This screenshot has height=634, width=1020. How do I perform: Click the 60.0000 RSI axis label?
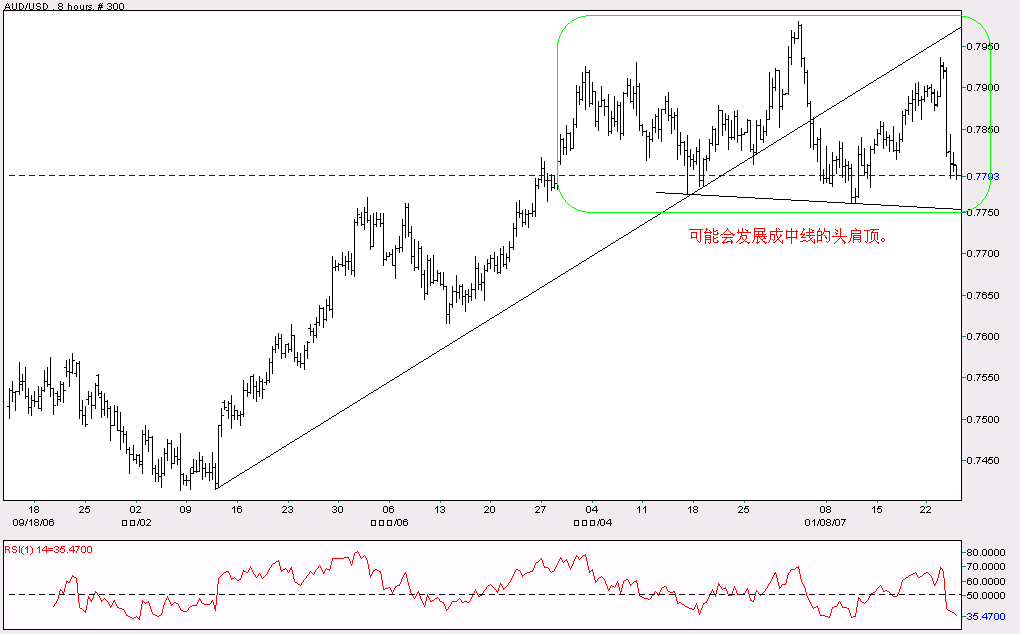click(985, 581)
